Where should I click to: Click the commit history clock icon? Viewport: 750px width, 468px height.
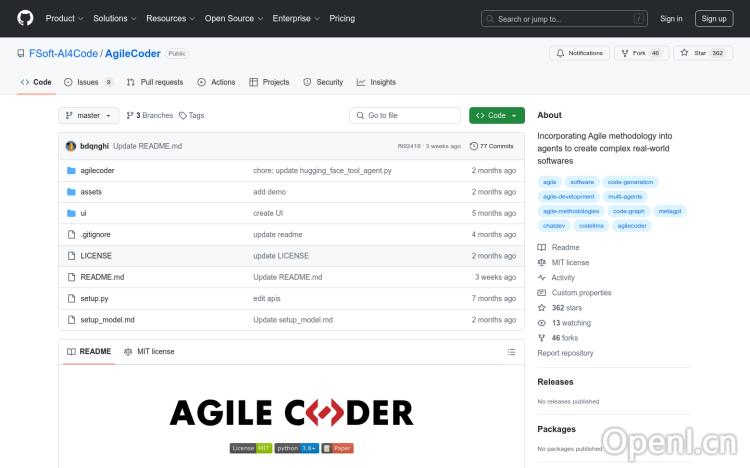click(474, 146)
